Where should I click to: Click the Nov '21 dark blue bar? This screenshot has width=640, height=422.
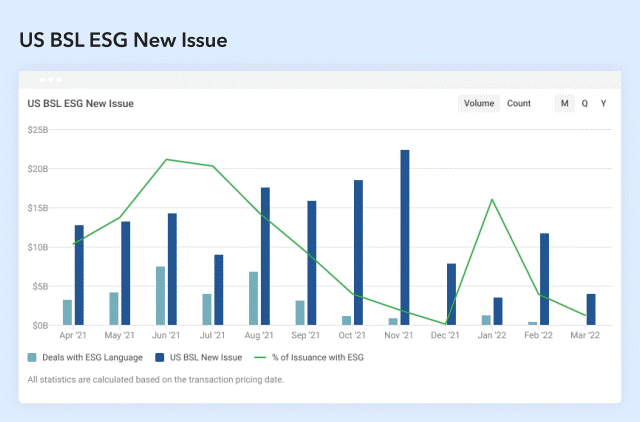[x=405, y=238]
